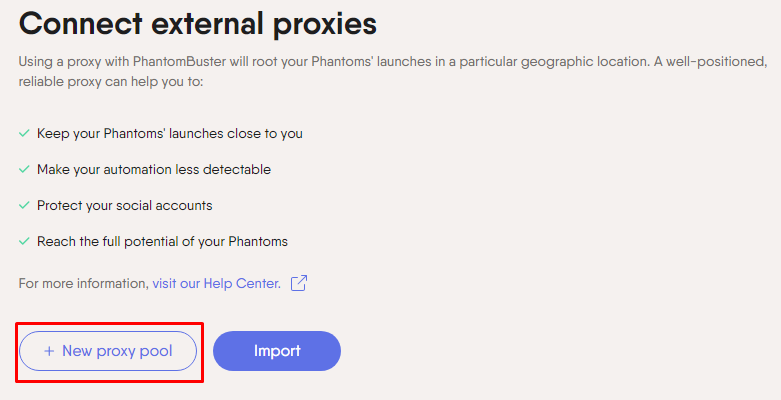Click the plus icon in New proxy pool
The height and width of the screenshot is (400, 781).
(49, 351)
